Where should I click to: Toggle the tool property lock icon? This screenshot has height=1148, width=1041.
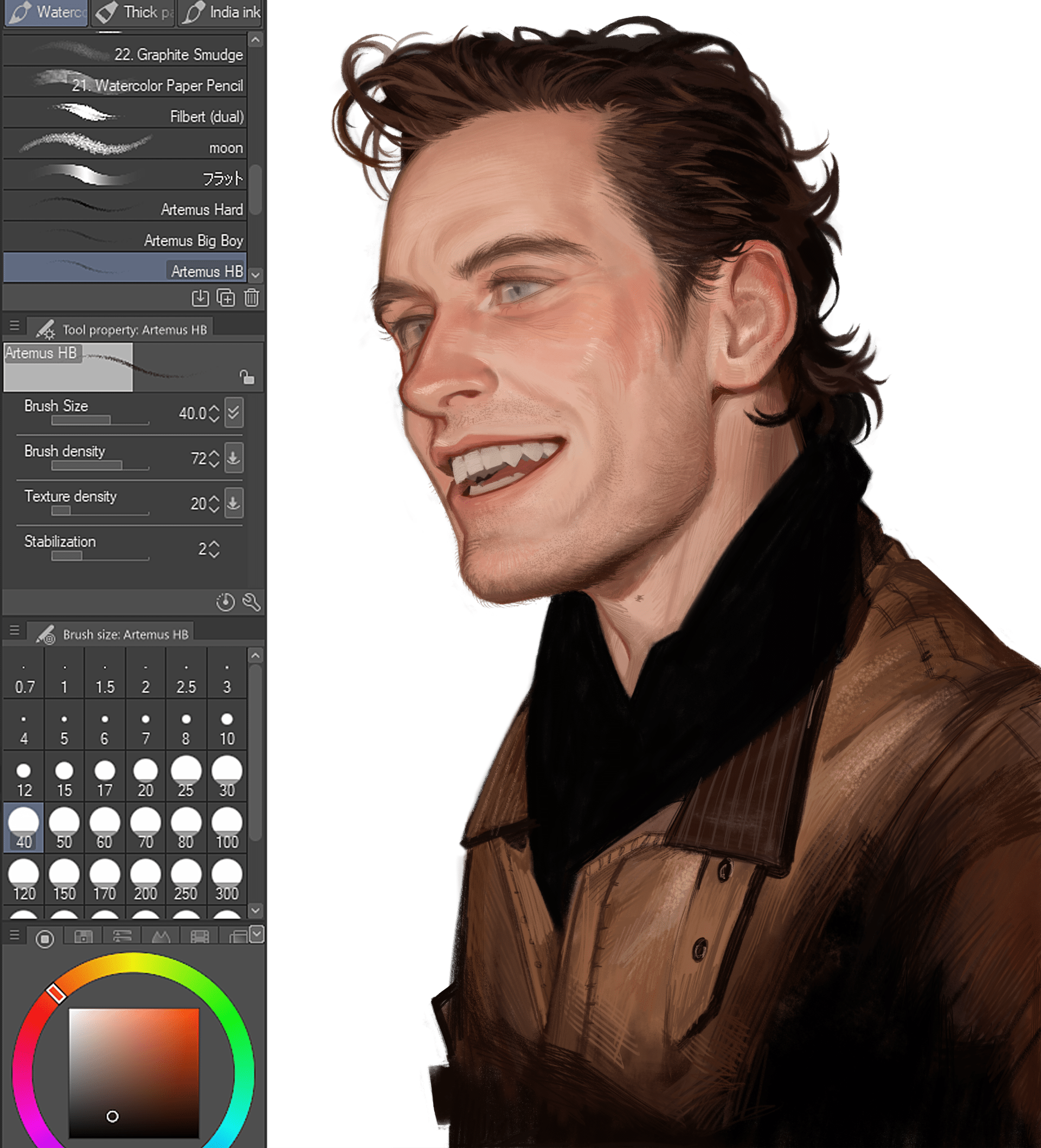[x=247, y=377]
